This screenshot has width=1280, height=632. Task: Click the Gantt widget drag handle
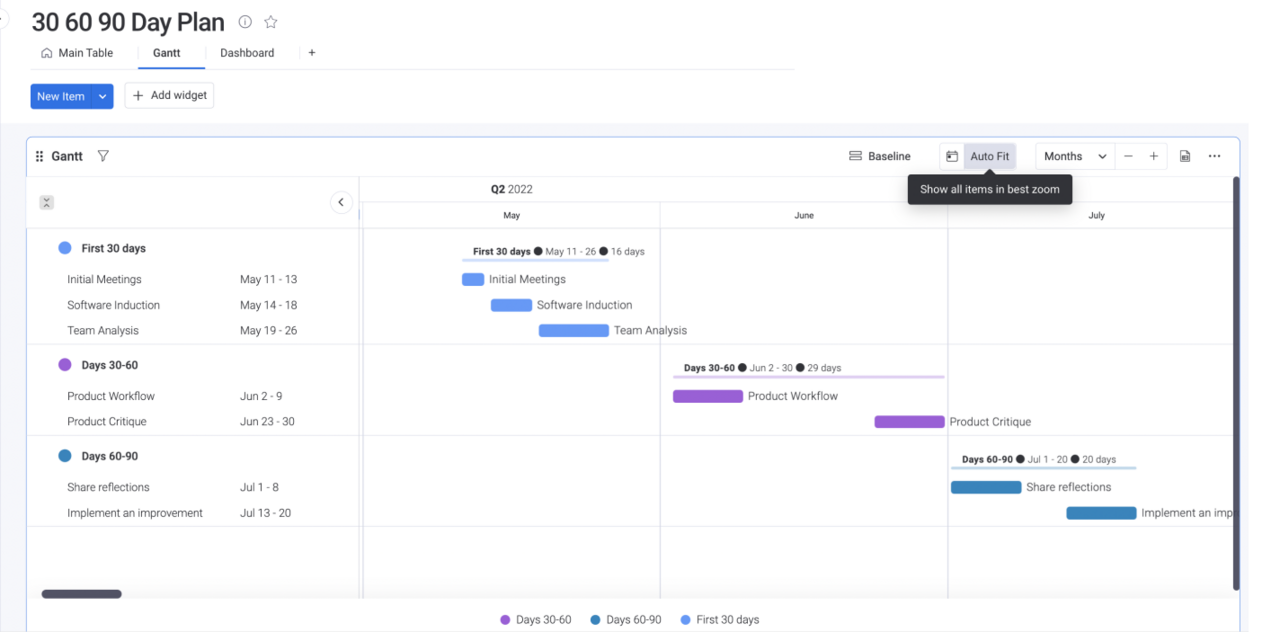(40, 156)
